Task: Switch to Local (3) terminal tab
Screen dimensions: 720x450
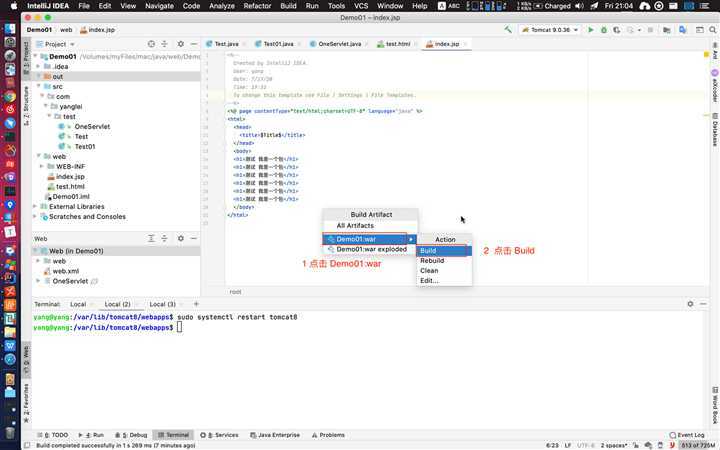Action: (163, 304)
